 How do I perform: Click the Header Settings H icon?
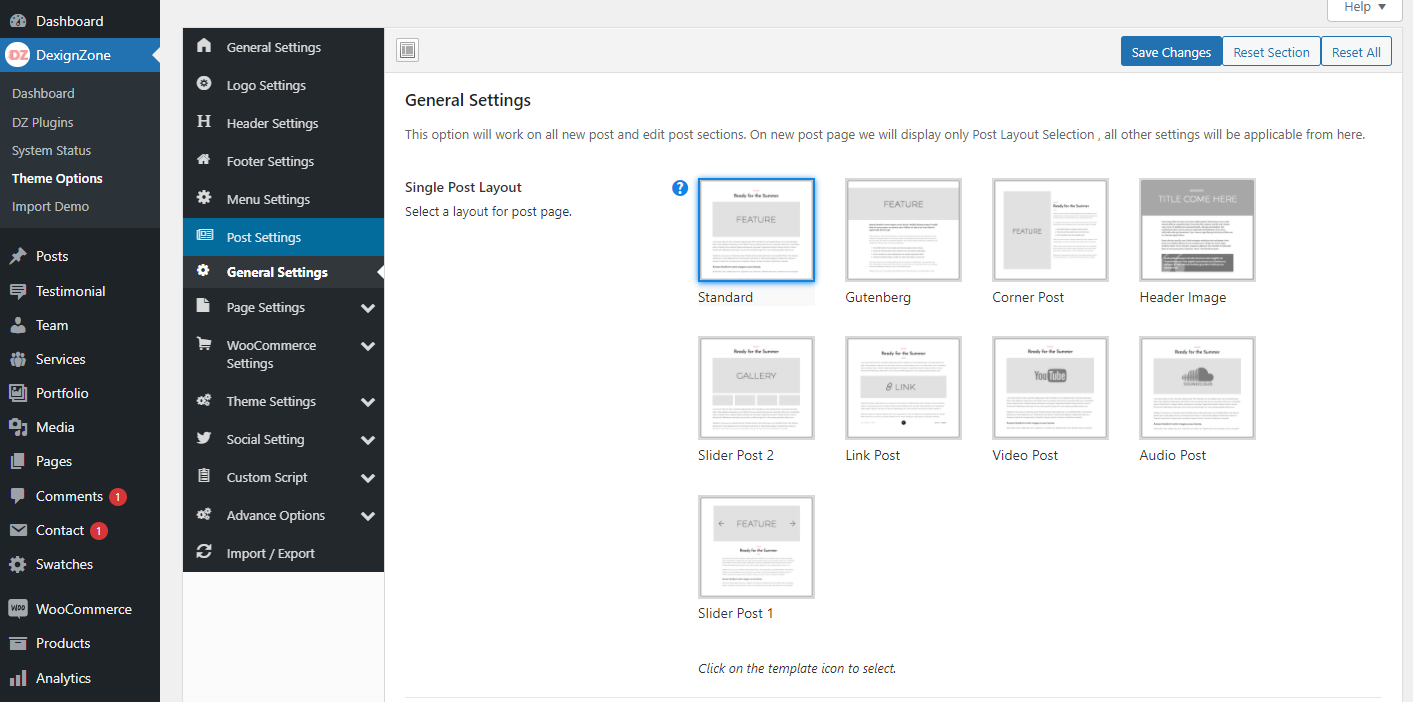204,123
